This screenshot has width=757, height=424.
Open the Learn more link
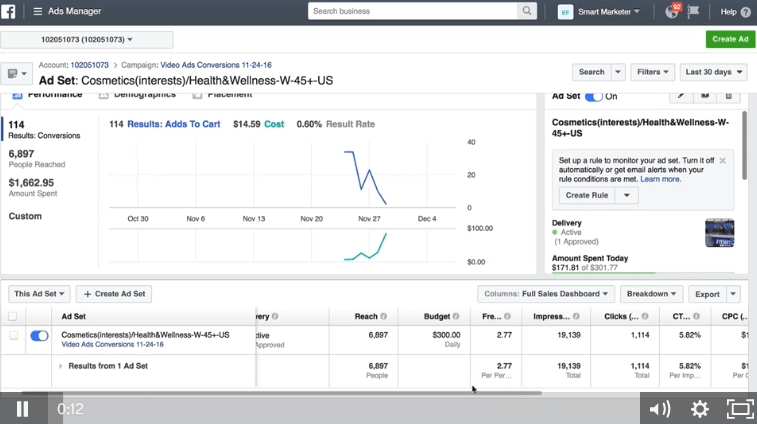tap(660, 179)
